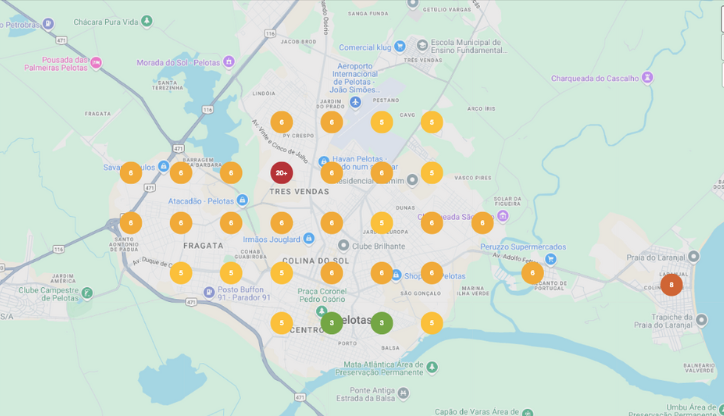Open the Posto Buffon 91 - Parador 91 label

click(x=244, y=294)
